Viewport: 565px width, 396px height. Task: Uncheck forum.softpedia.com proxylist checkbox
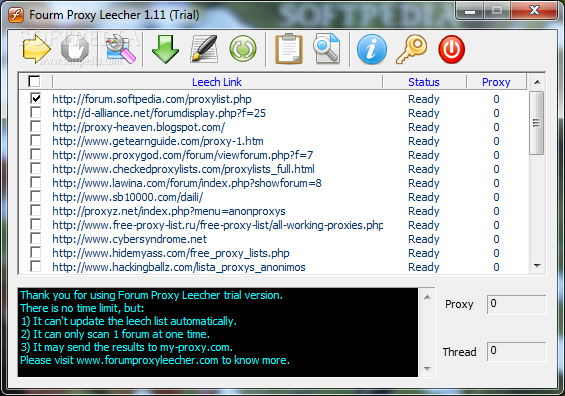pos(36,98)
